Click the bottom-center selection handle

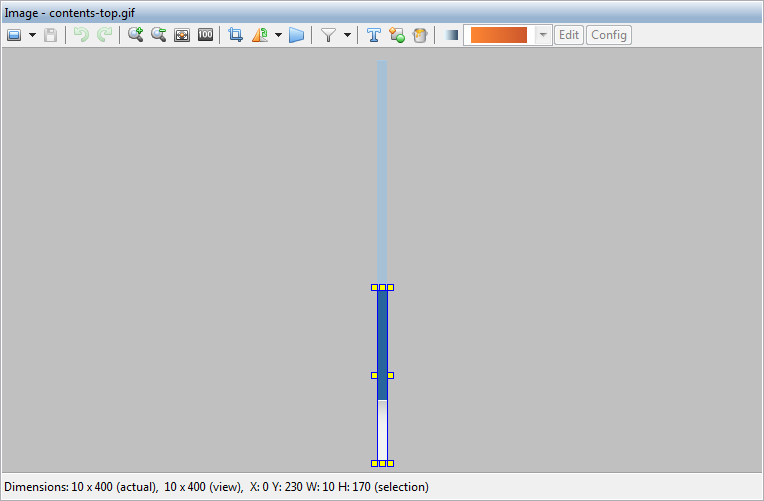pyautogui.click(x=382, y=463)
